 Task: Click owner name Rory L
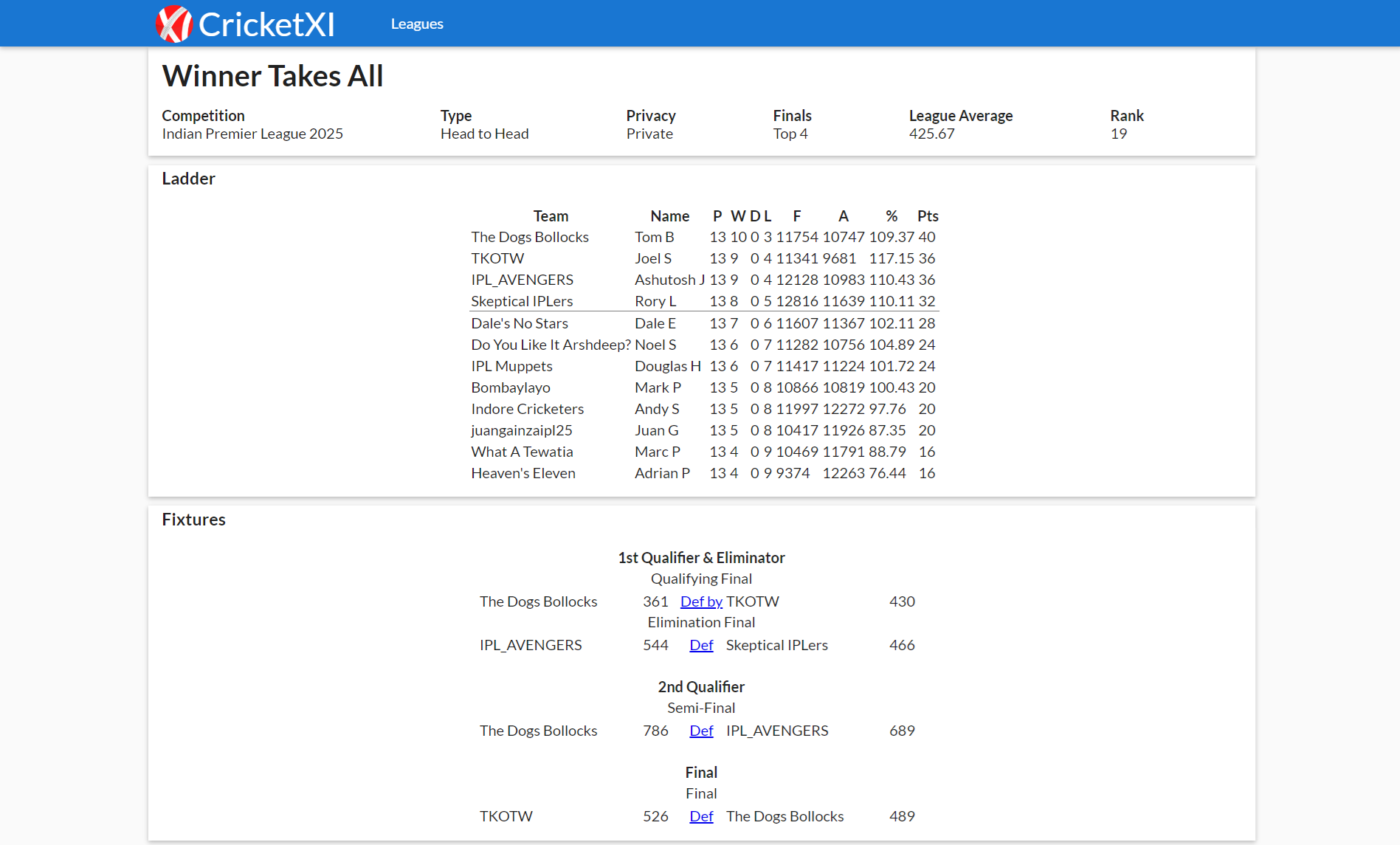point(655,301)
